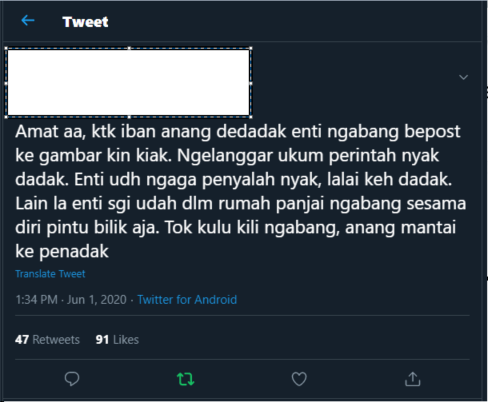488x402 pixels.
Task: Click the tweet body text starting 'Amat aa'
Action: coord(240,191)
